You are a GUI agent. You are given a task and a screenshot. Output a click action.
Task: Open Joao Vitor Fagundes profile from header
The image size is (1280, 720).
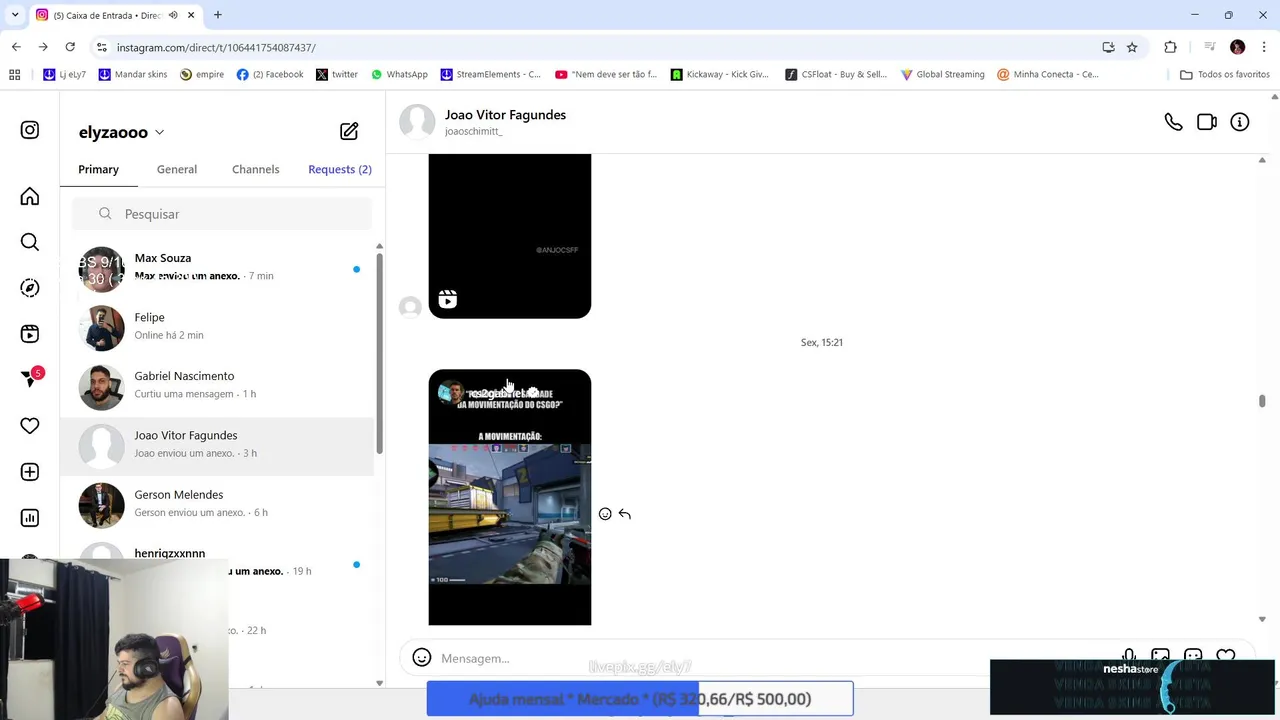(505, 115)
